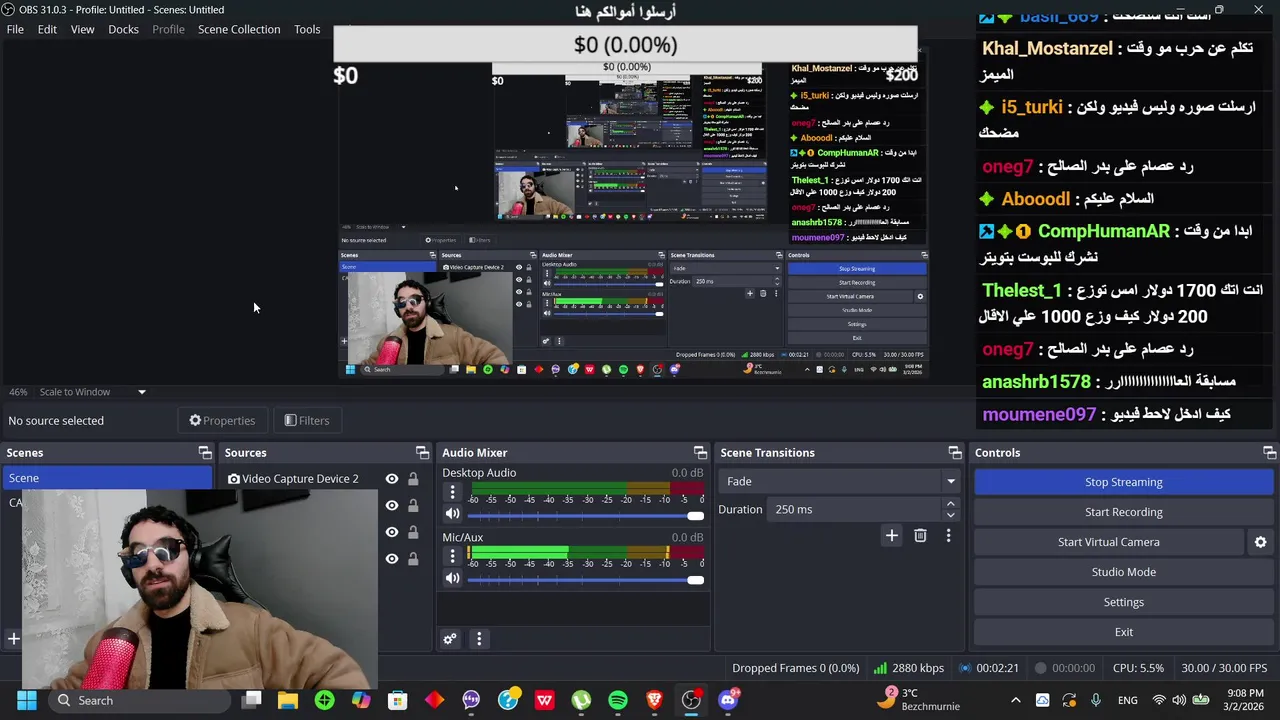Image resolution: width=1280 pixels, height=720 pixels.
Task: Open the Fade transition dropdown
Action: [x=838, y=481]
